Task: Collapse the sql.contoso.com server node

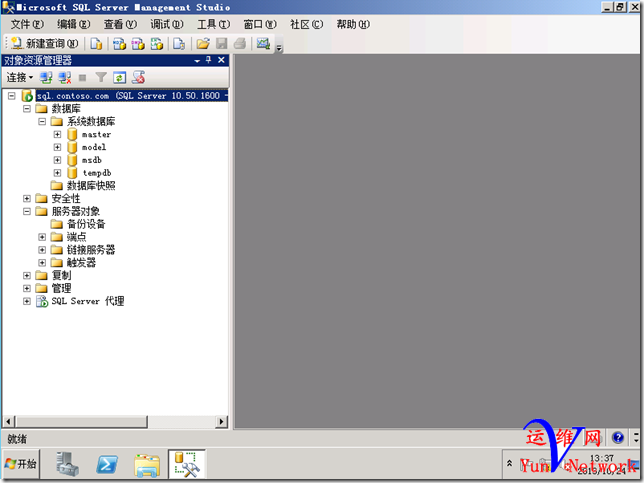Action: coord(12,96)
